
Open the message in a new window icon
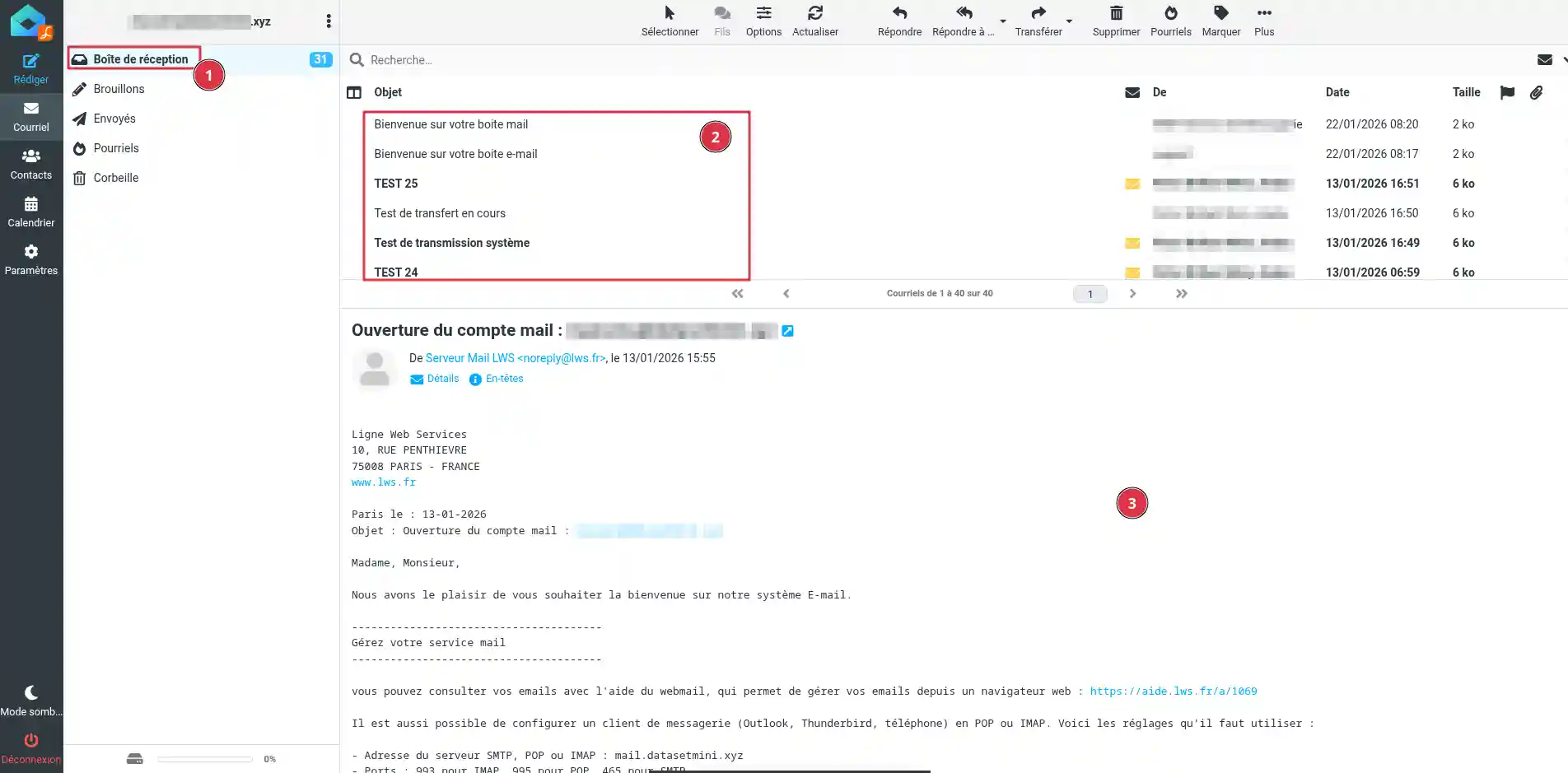pos(787,331)
